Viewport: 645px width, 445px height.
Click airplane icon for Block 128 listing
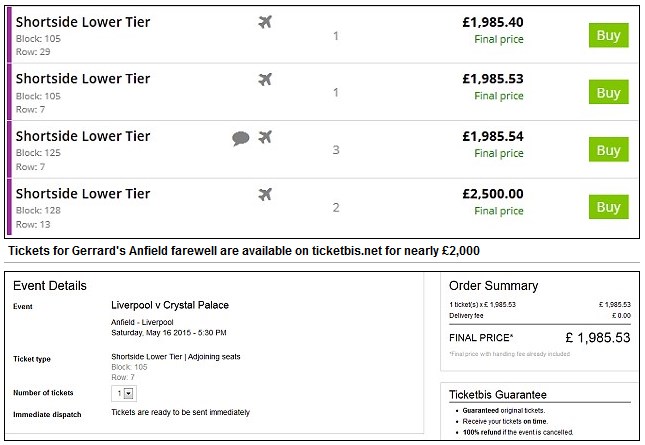(265, 194)
